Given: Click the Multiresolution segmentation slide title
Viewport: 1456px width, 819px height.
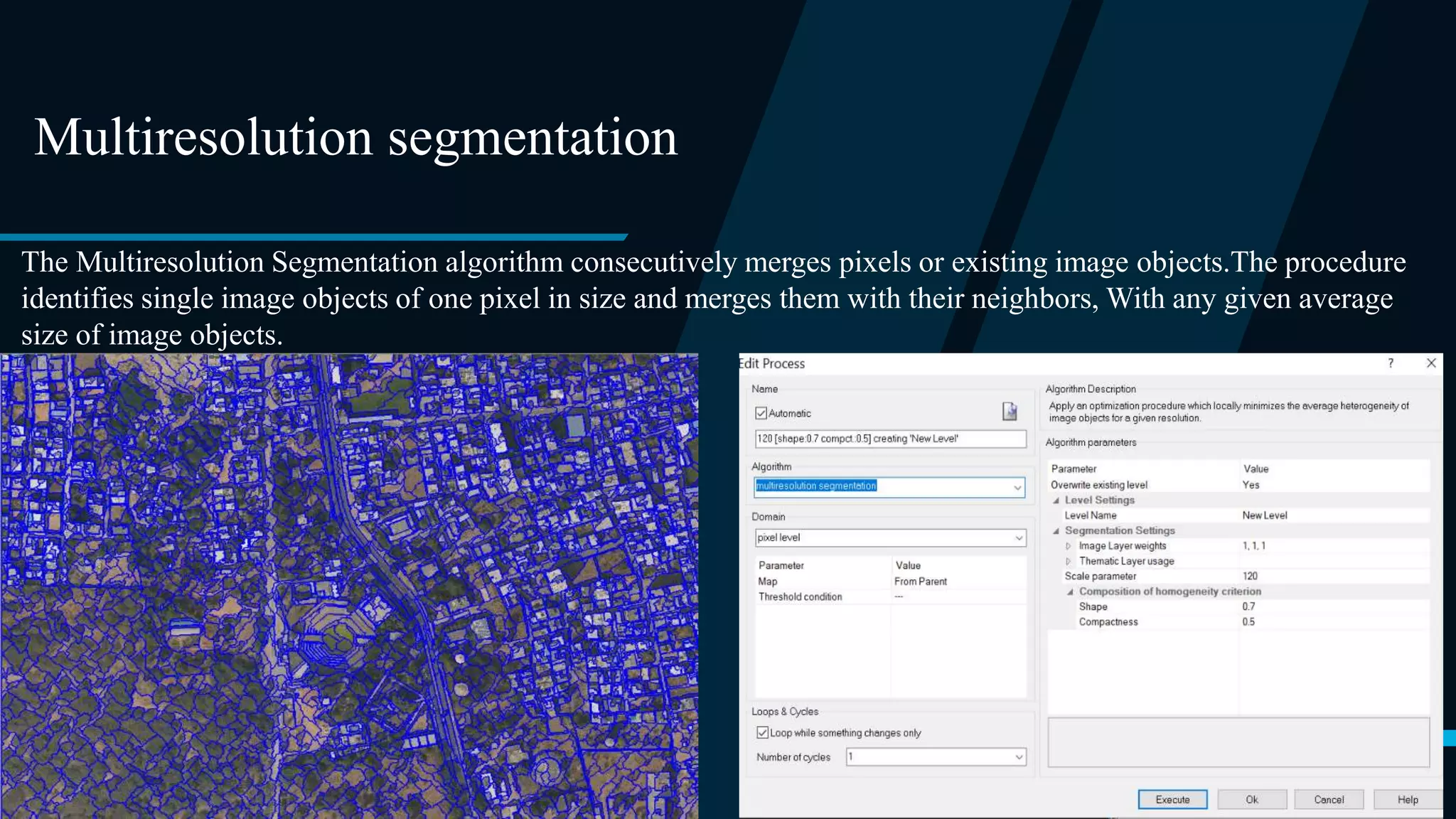Looking at the screenshot, I should pyautogui.click(x=355, y=138).
